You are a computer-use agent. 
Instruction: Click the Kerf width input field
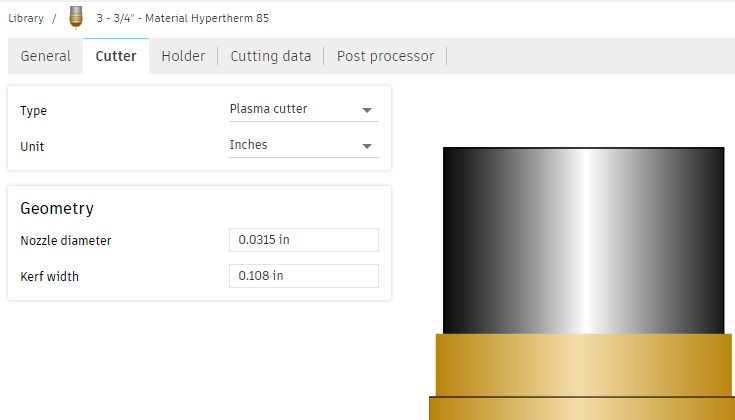[x=304, y=276]
